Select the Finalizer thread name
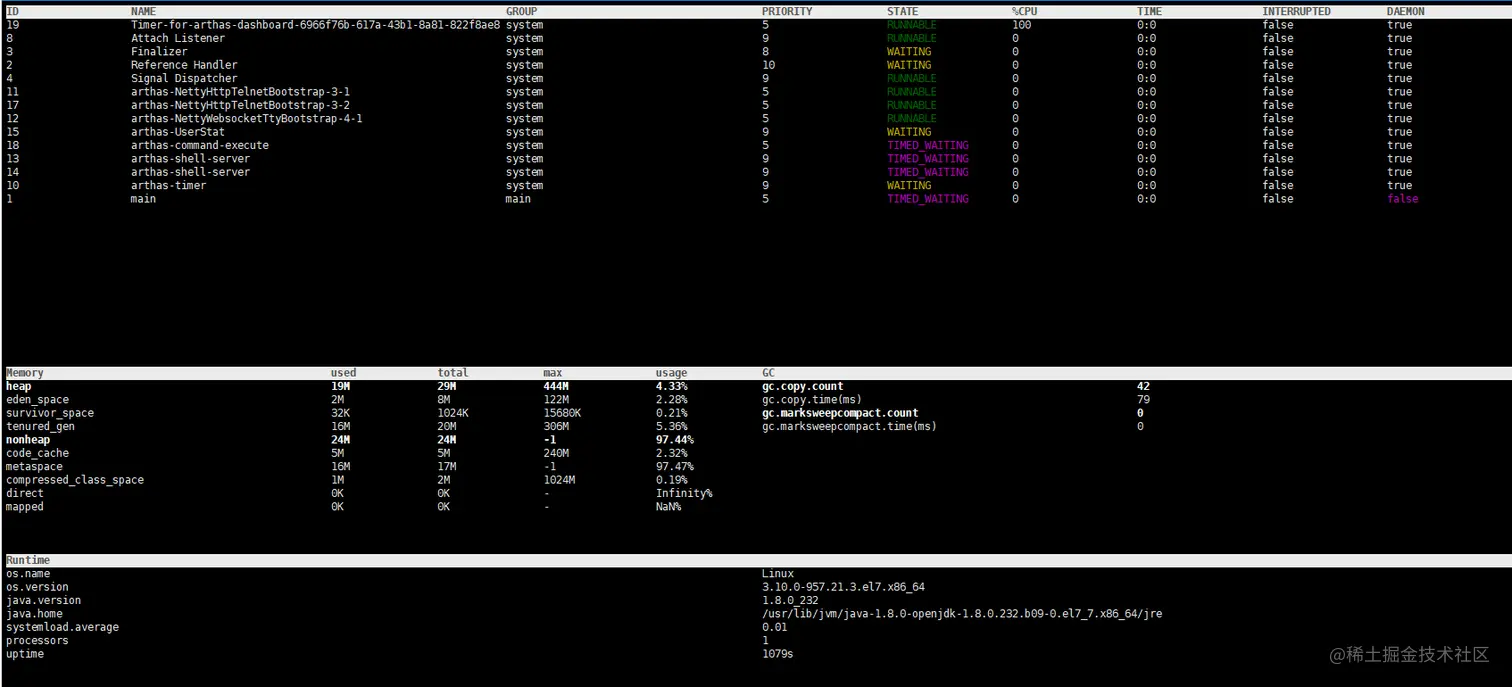Viewport: 1512px width, 687px height. tap(159, 52)
